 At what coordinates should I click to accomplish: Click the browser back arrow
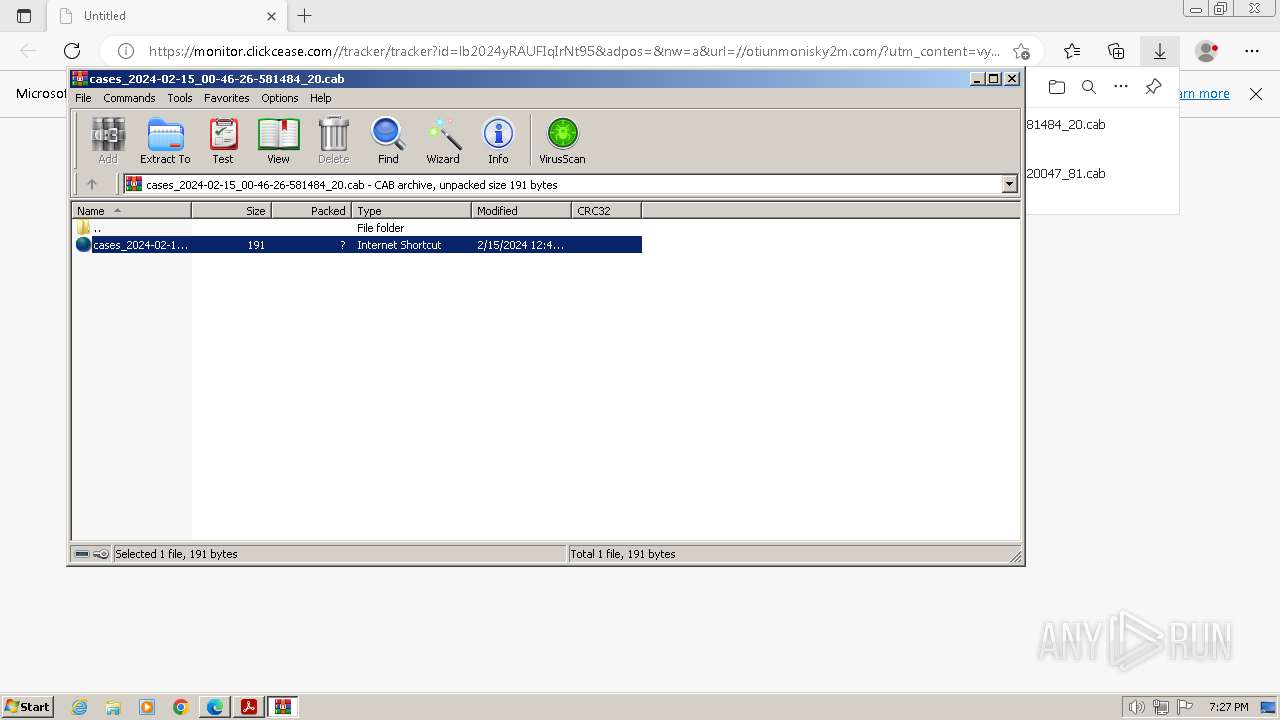pyautogui.click(x=28, y=51)
